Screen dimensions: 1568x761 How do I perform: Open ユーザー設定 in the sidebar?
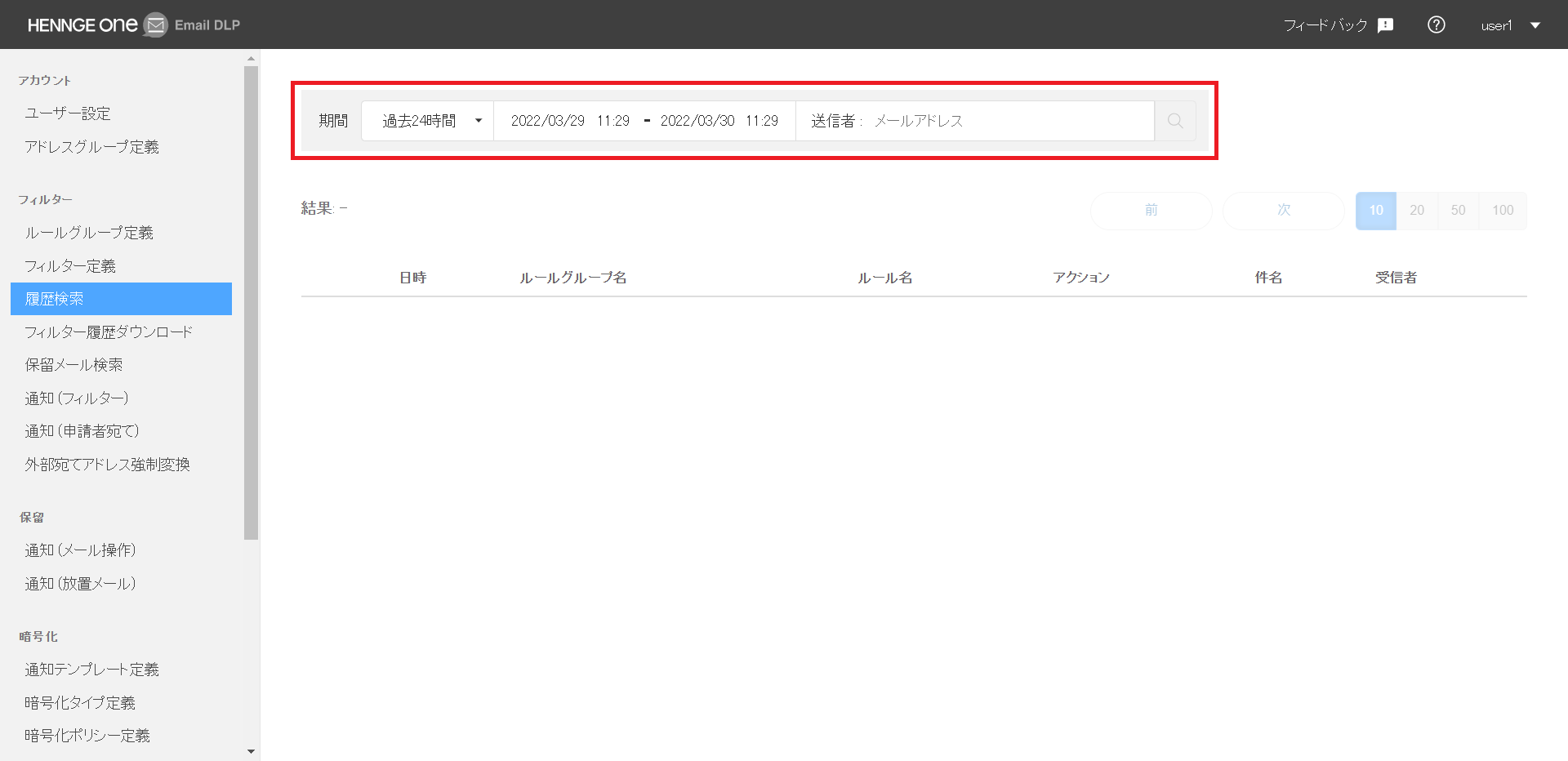68,113
